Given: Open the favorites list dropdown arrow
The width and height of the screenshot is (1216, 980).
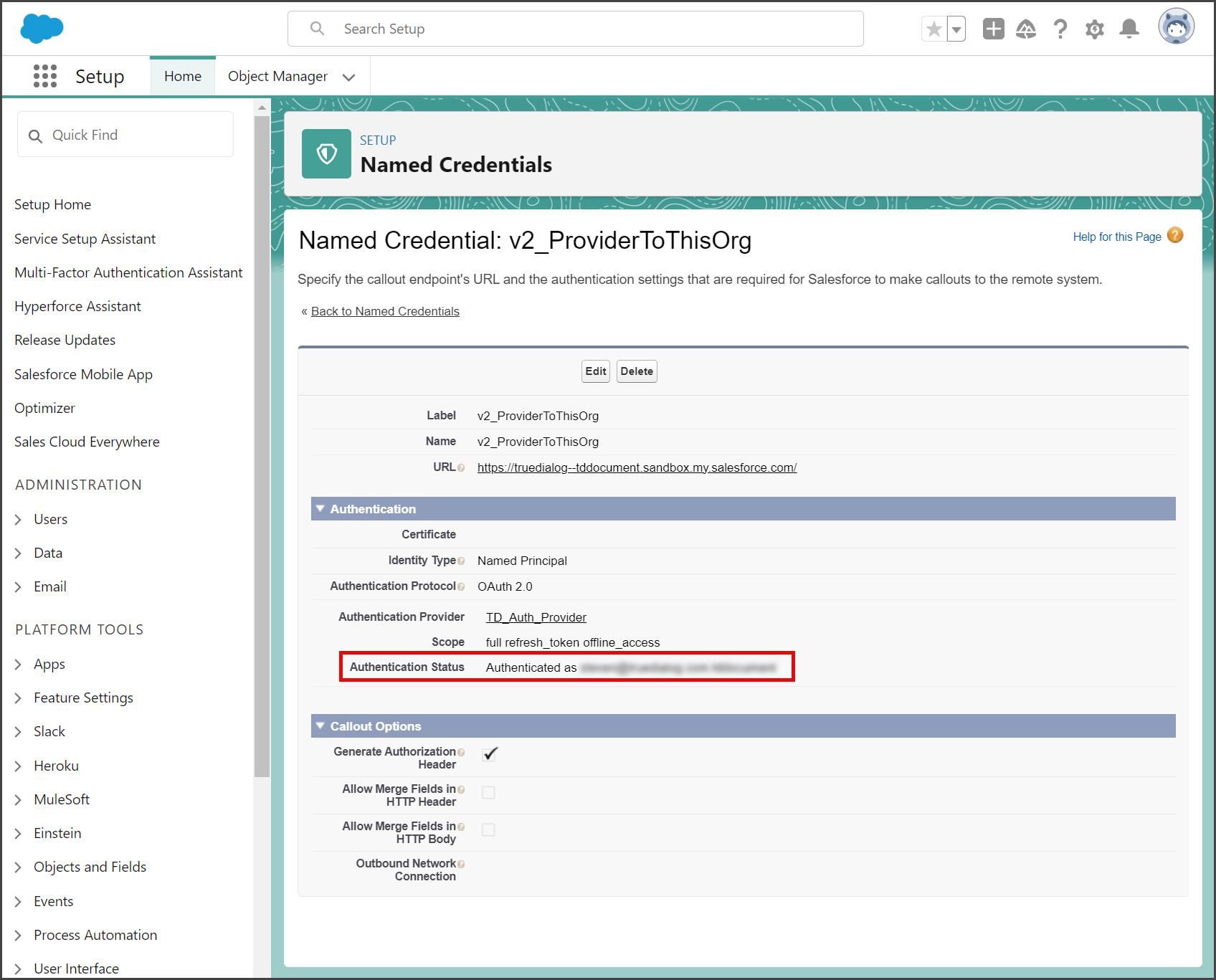Looking at the screenshot, I should (x=956, y=29).
